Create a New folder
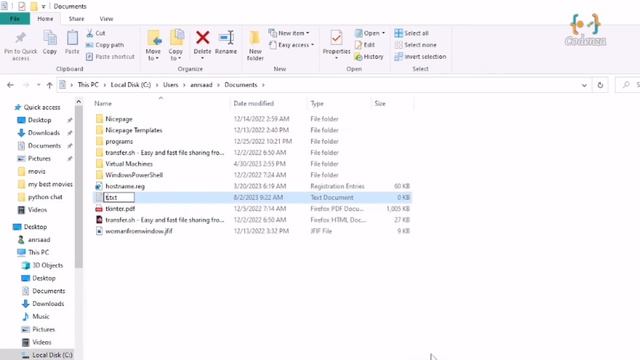Screen dimensions: 640x360 [255, 45]
